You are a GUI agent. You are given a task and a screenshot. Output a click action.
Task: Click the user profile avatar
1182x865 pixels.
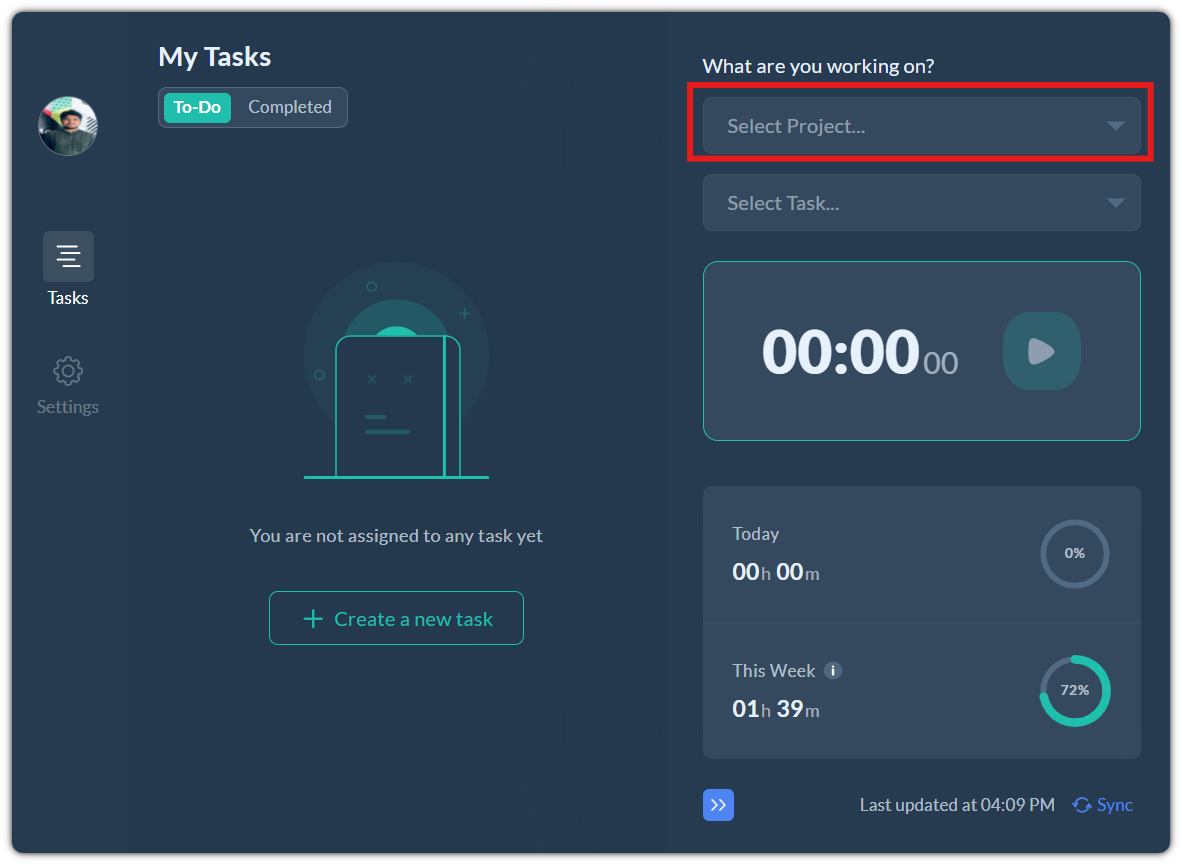pyautogui.click(x=68, y=126)
